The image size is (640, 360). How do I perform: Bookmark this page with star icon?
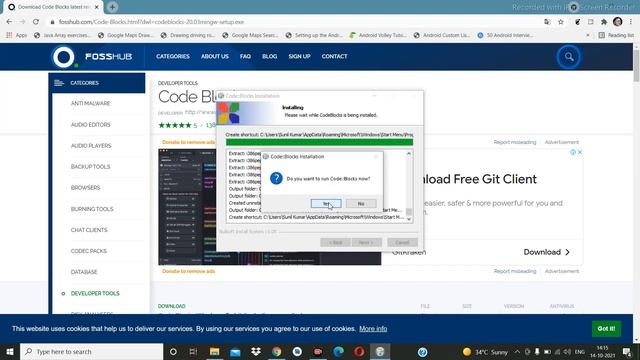pyautogui.click(x=561, y=22)
